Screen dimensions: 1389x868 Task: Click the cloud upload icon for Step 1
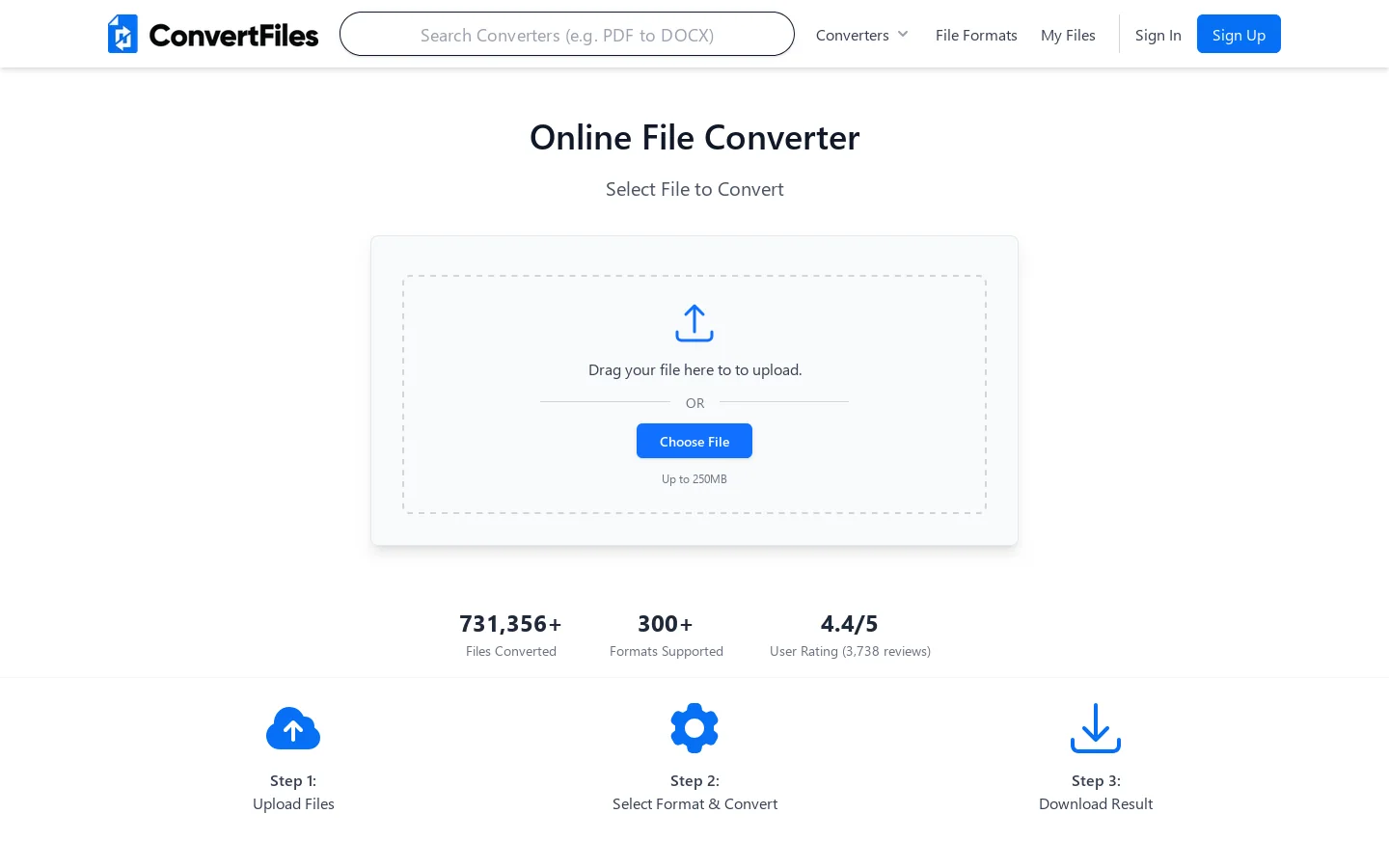pos(293,728)
